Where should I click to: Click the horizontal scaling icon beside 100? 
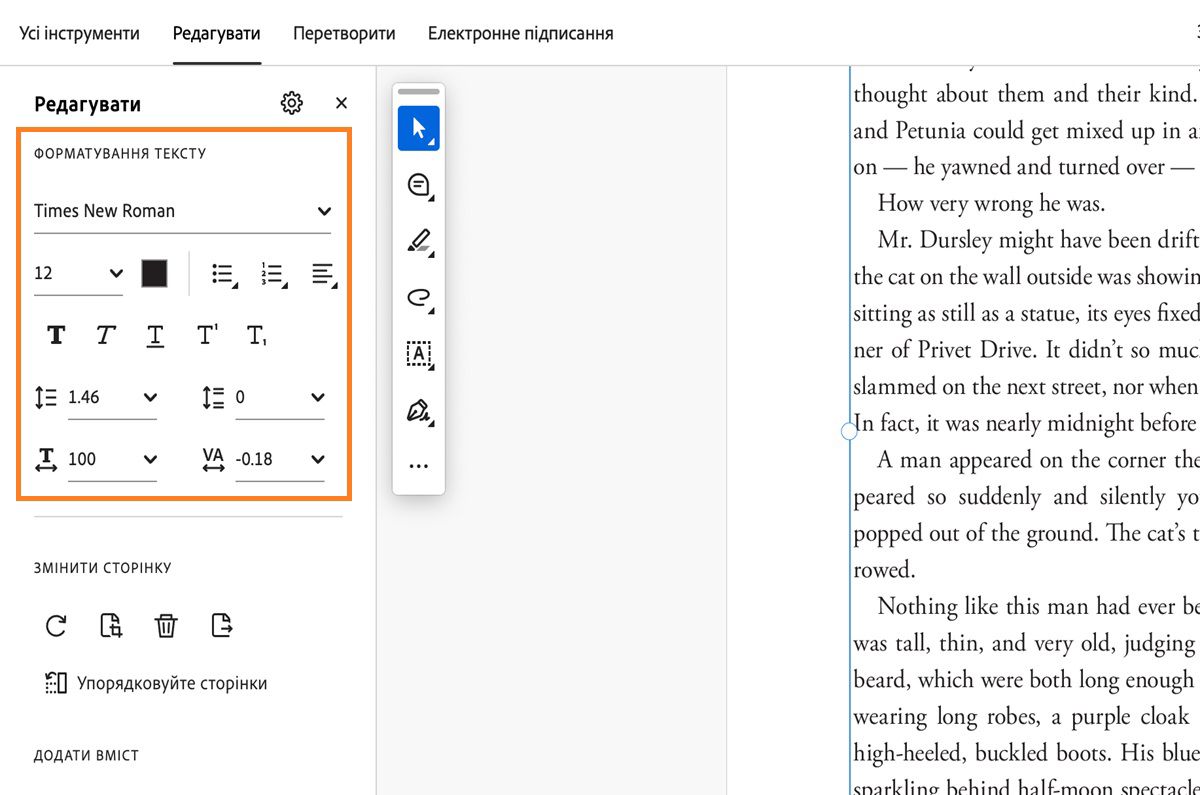[x=46, y=459]
